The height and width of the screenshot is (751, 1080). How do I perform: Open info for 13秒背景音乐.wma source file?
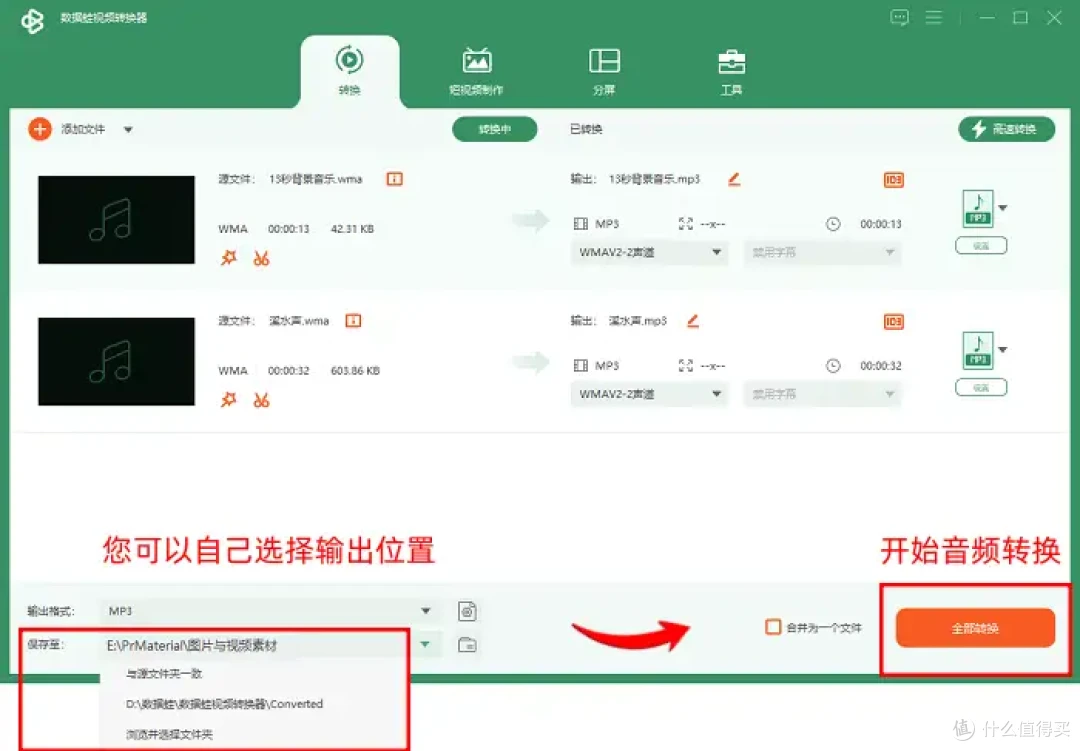(x=395, y=179)
